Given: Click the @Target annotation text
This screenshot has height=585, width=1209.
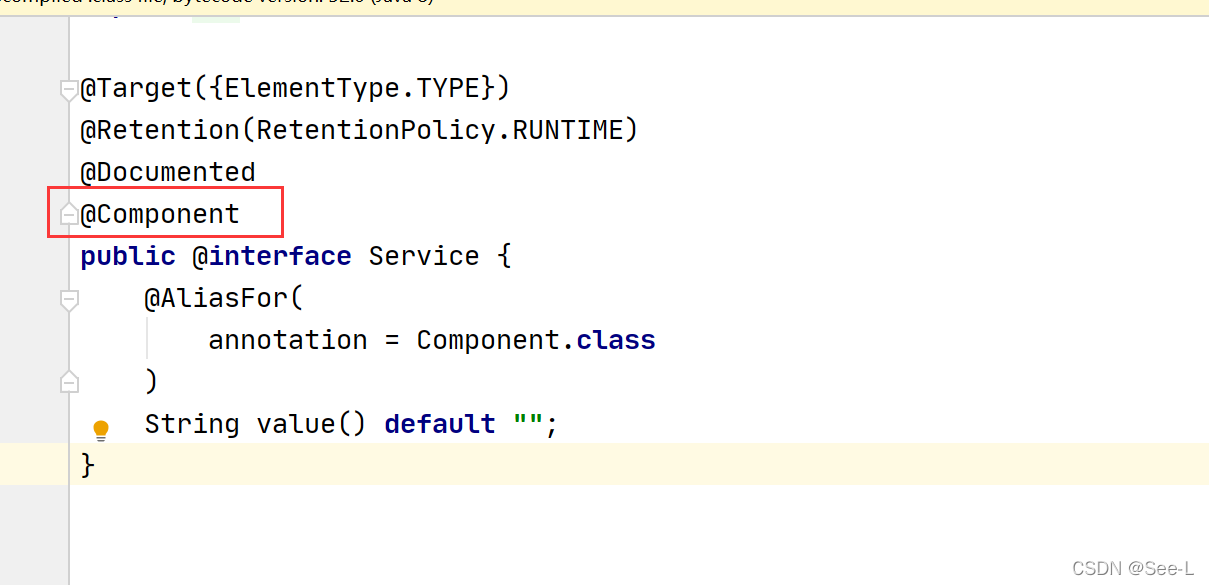Looking at the screenshot, I should (x=136, y=89).
